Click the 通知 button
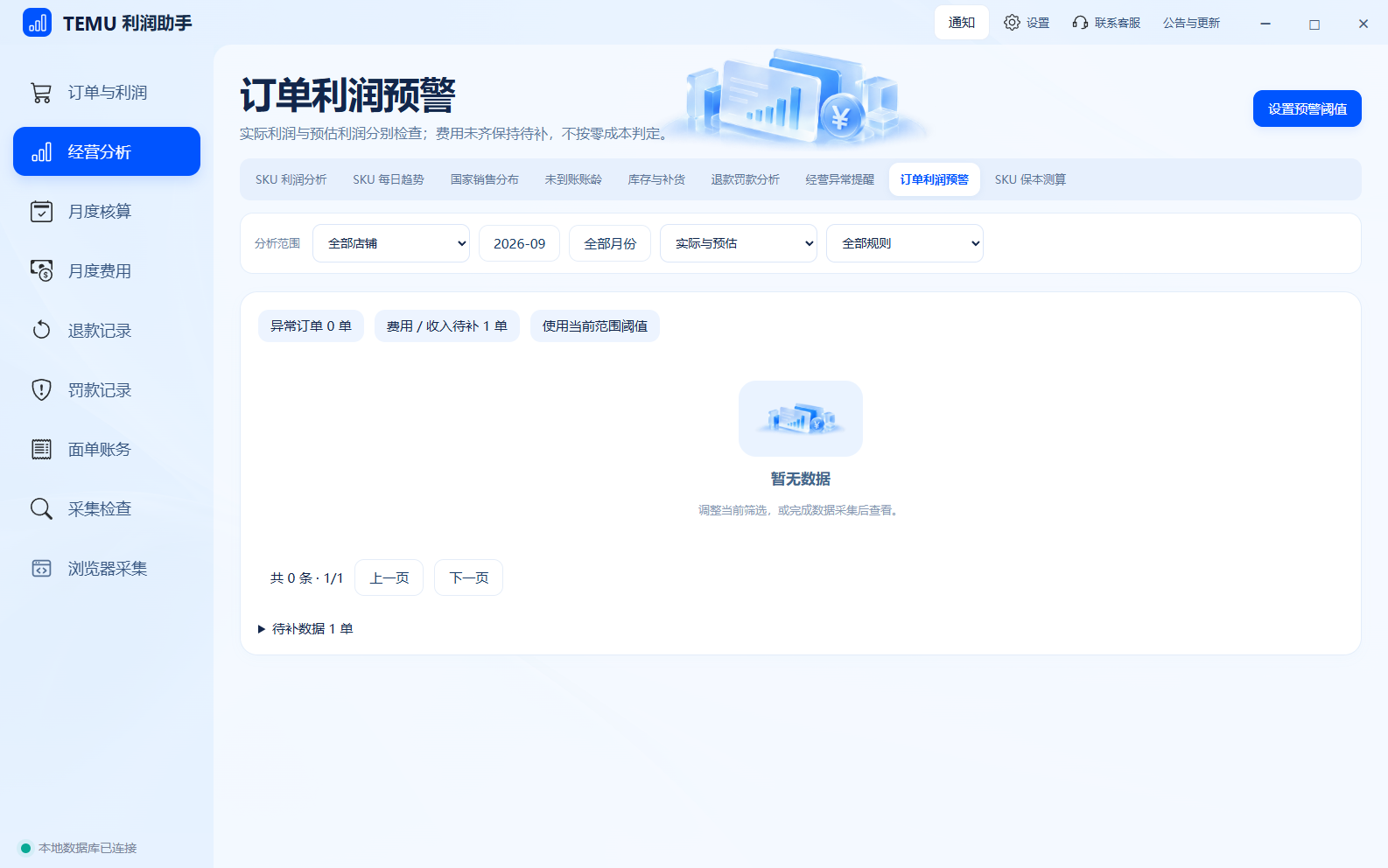This screenshot has height=868, width=1388. [x=962, y=23]
